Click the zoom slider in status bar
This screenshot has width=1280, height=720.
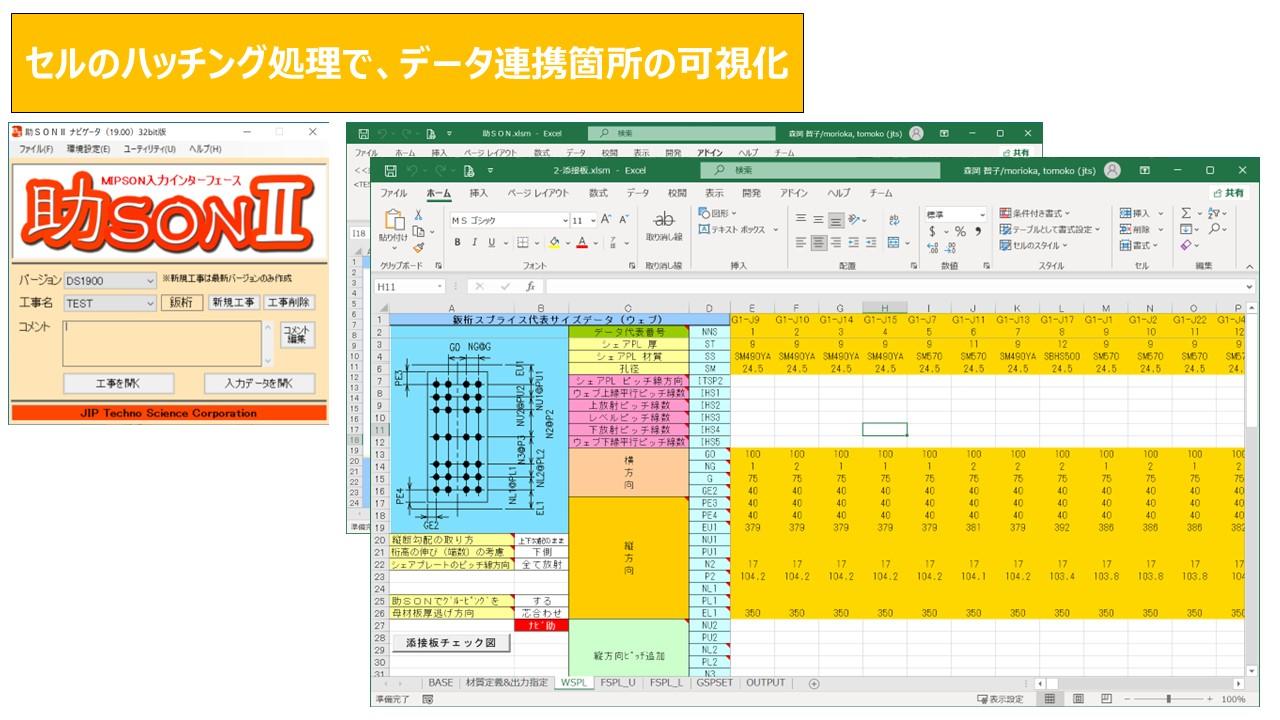pyautogui.click(x=1168, y=700)
